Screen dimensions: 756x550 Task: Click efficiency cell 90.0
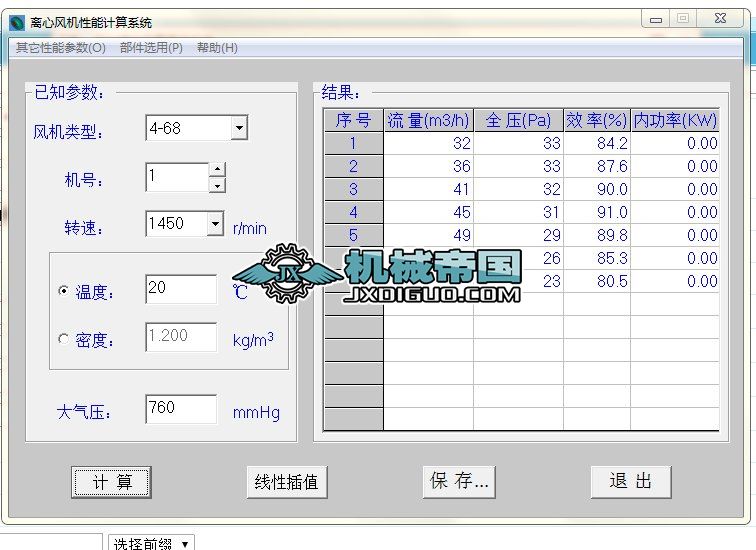[x=597, y=189]
